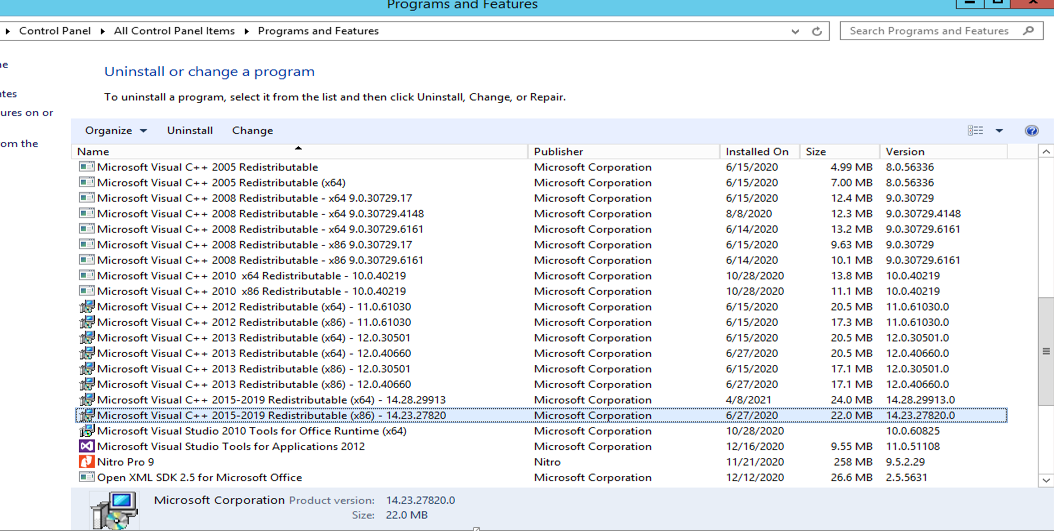Click All Control Panel Items breadcrumb
1054x531 pixels.
point(174,31)
